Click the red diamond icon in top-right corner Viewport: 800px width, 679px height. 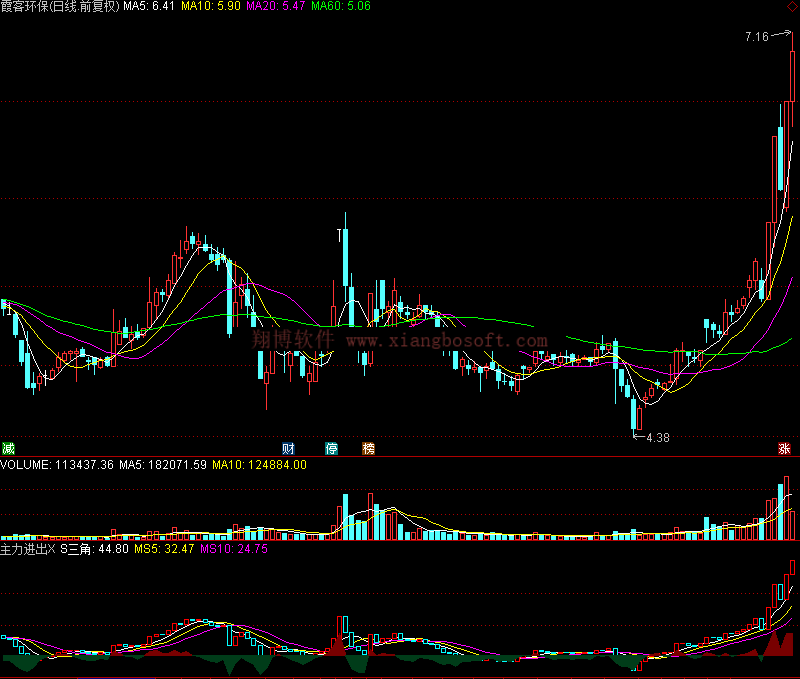tap(793, 6)
